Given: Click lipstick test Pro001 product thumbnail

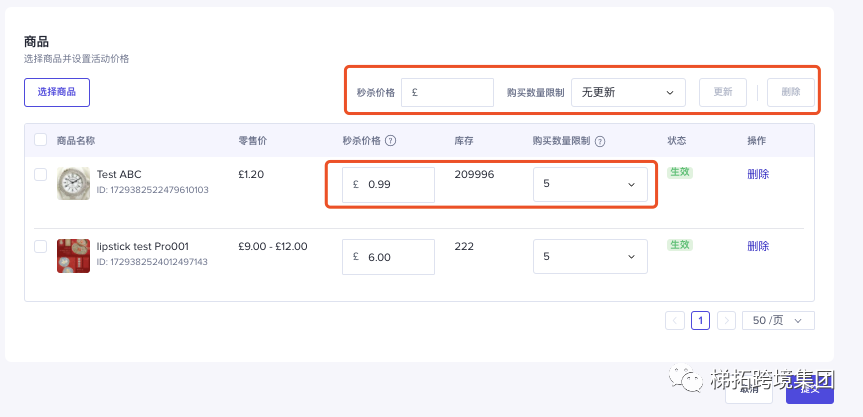Looking at the screenshot, I should tap(73, 256).
